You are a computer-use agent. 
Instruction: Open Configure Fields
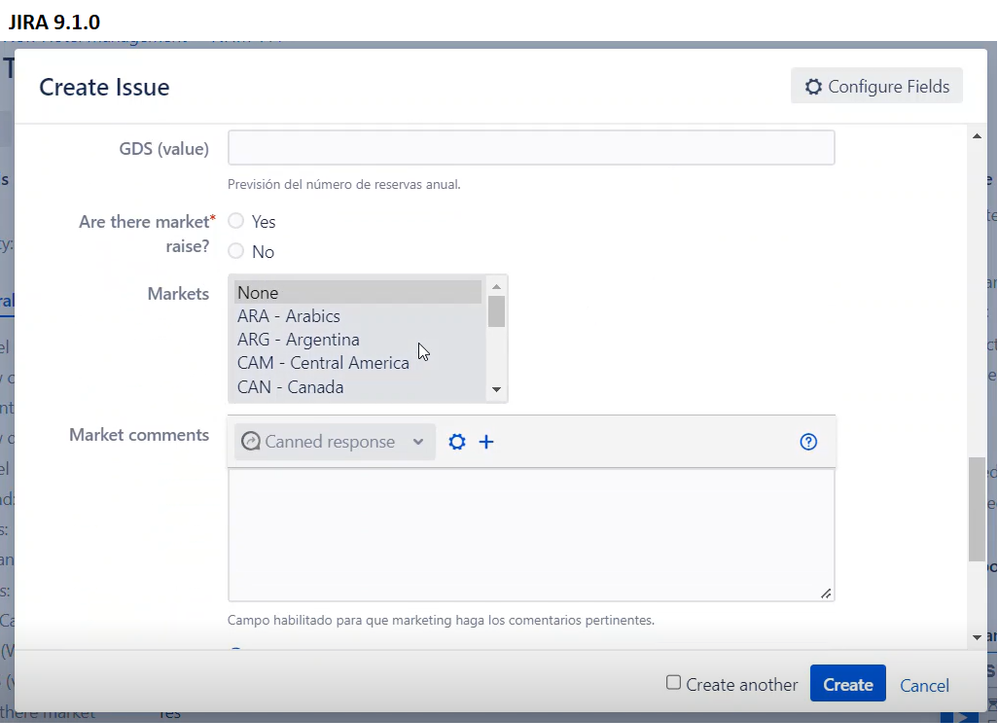(877, 86)
